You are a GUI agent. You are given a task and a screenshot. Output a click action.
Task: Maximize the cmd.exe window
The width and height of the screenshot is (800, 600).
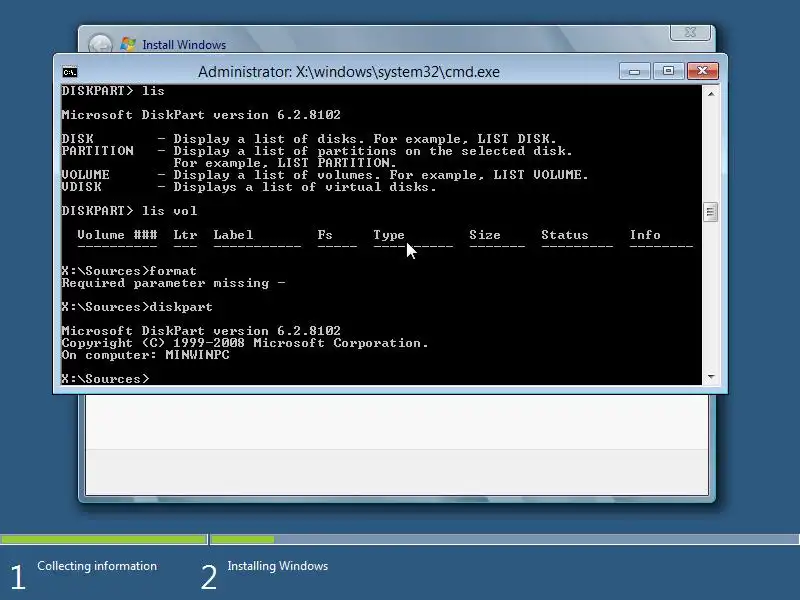(x=668, y=71)
